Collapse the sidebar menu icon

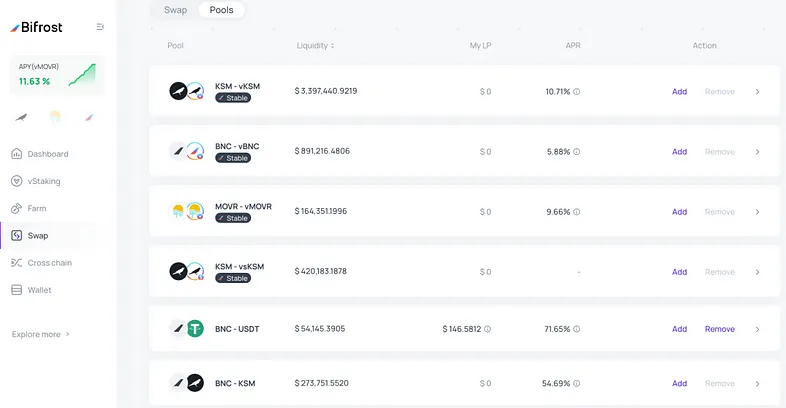(100, 27)
